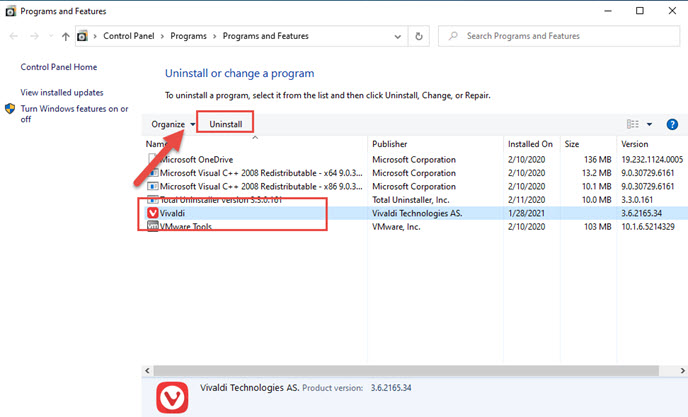
Task: Click version 3.3.0.161 cell
Action: [637, 200]
